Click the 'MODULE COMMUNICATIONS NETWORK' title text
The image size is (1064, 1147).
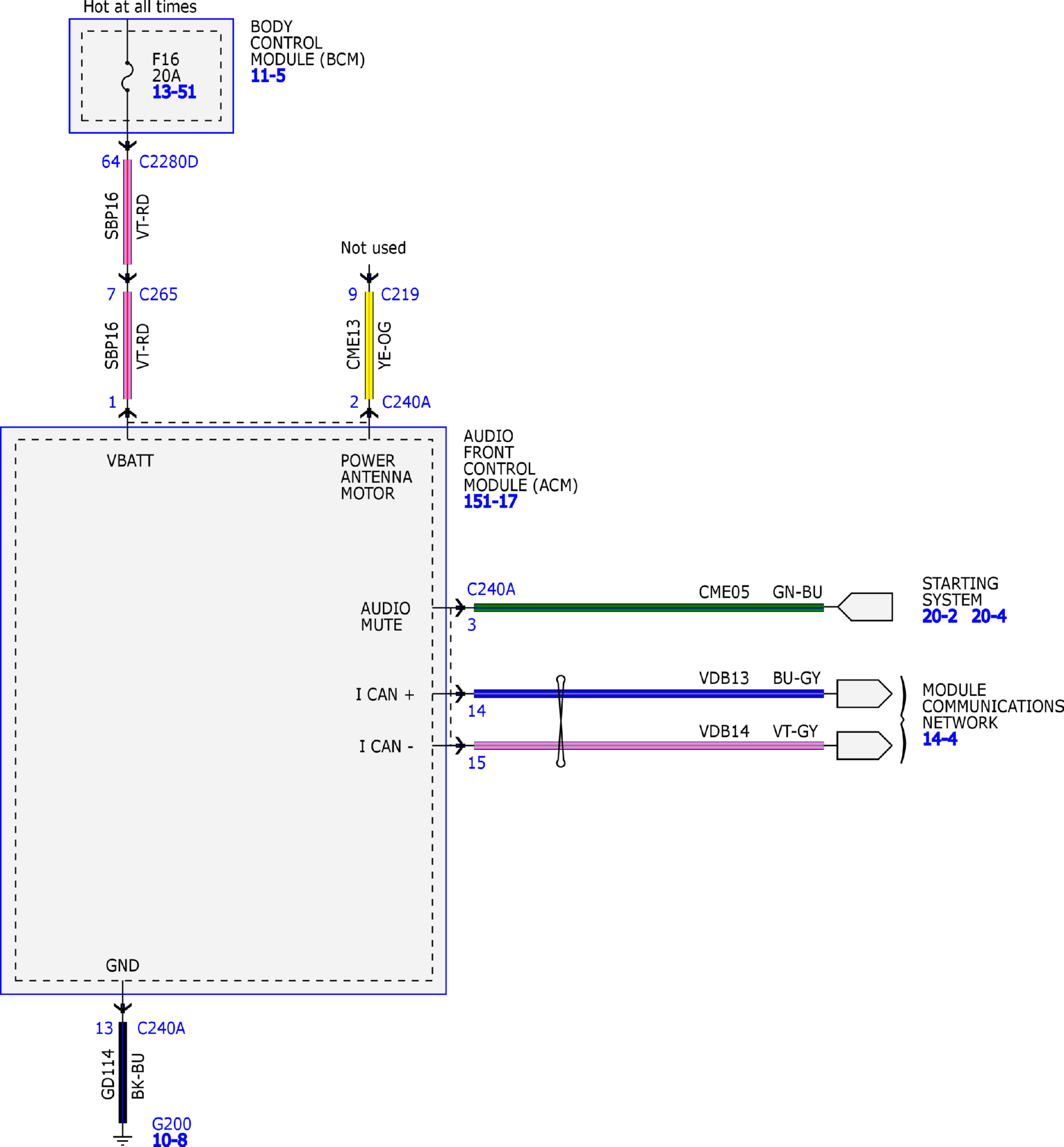coord(993,706)
